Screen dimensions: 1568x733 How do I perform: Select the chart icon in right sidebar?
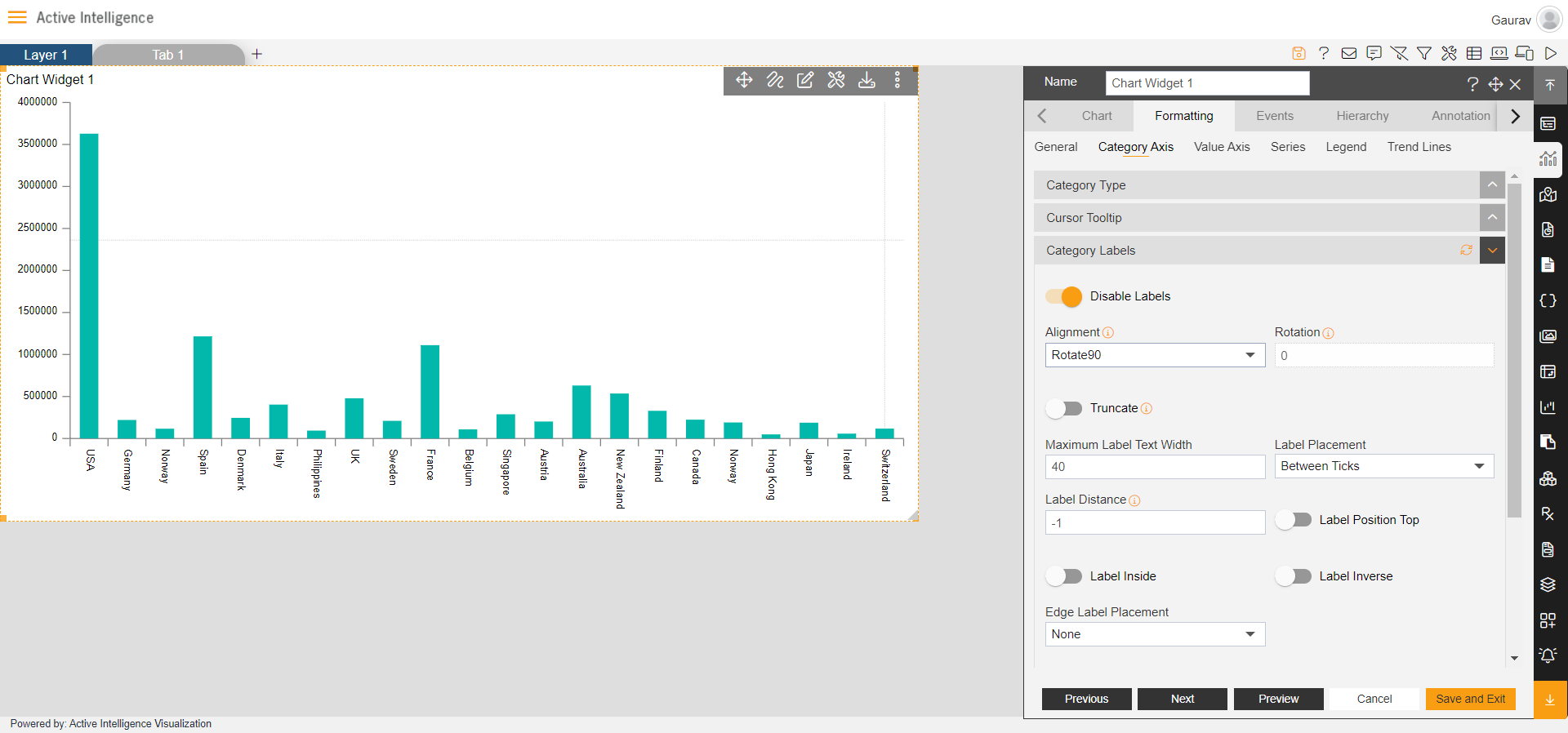point(1548,159)
